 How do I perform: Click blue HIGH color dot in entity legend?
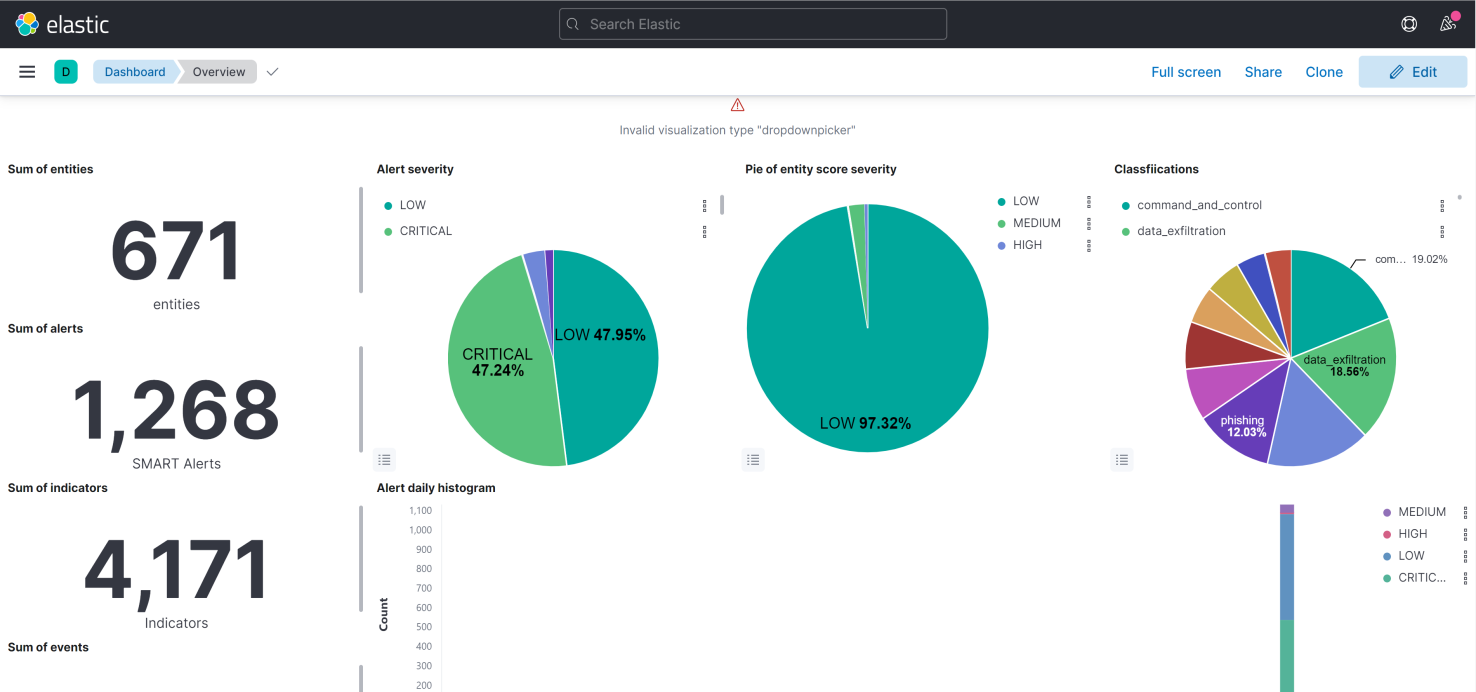point(1001,245)
